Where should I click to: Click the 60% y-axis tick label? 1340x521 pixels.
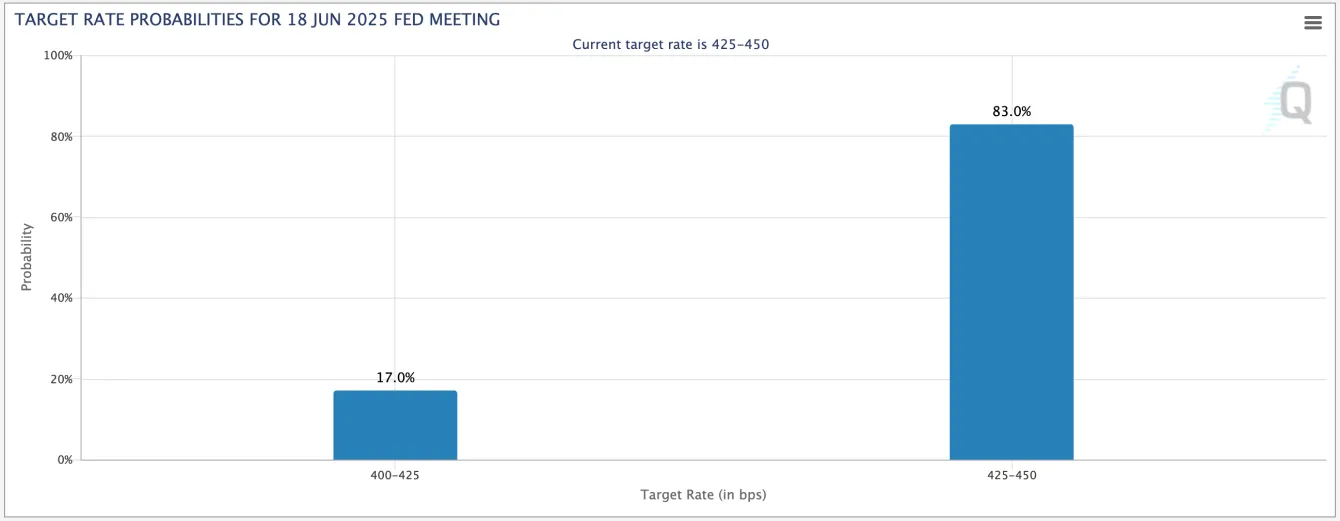point(61,218)
